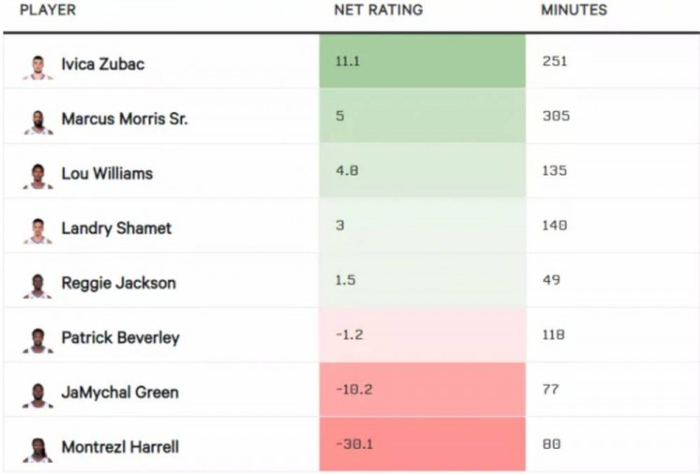700x474 pixels.
Task: Click Marcus Morris Sr.'s headshot icon
Action: [38, 121]
